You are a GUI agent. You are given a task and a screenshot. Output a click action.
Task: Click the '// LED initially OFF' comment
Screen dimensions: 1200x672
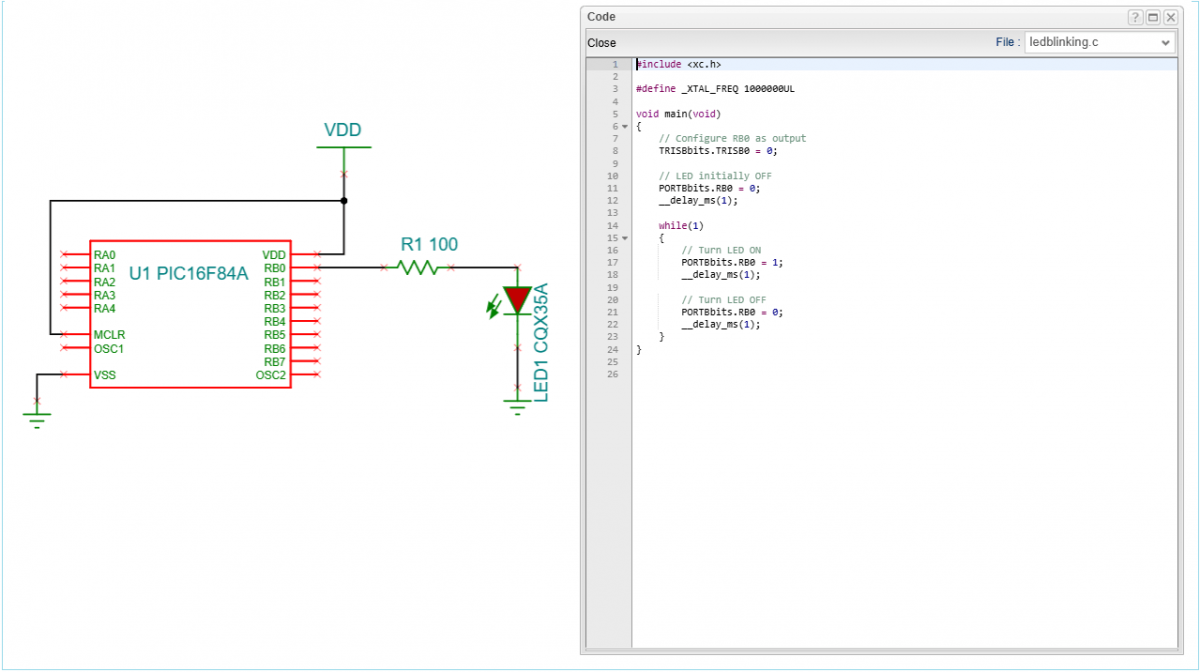(x=715, y=176)
